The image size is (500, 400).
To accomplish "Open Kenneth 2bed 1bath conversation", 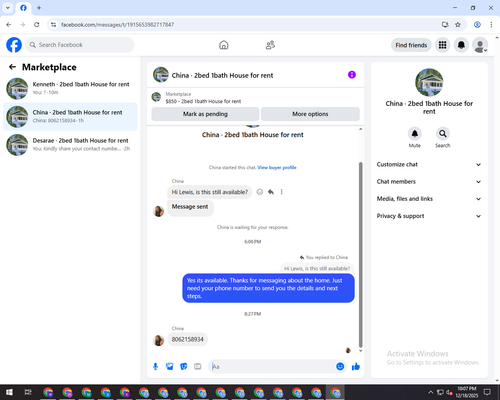I will pos(70,89).
